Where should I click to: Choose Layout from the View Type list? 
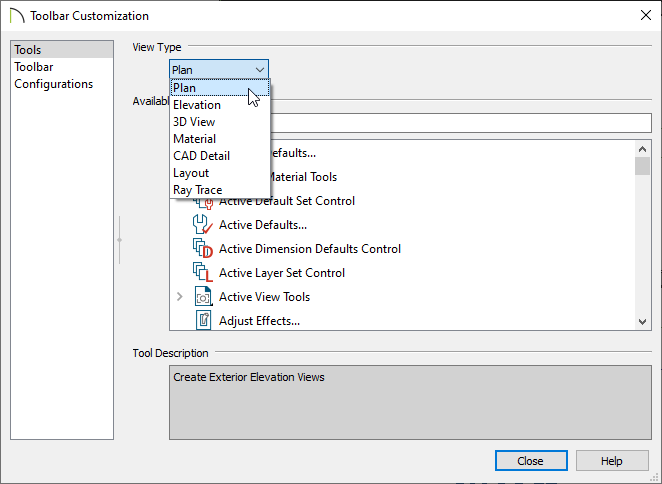coord(220,173)
